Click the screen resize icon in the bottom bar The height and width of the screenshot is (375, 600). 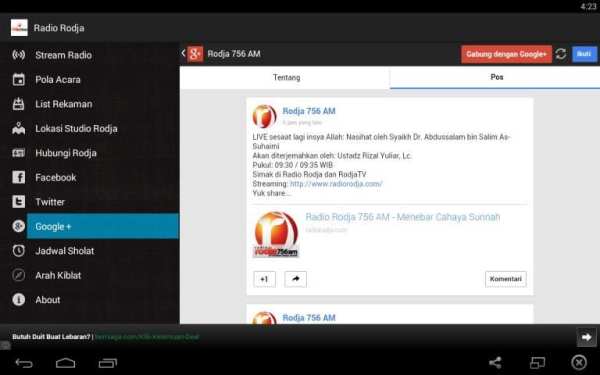(537, 362)
